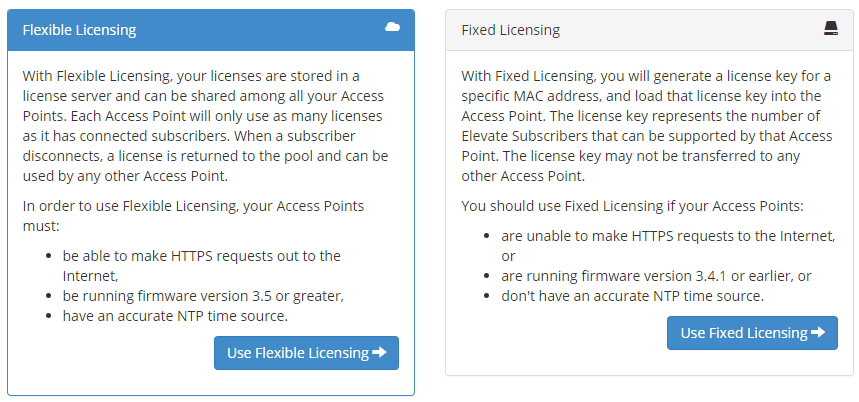Click the Fixed Licensing MAC address description paragraph
Image resolution: width=859 pixels, height=402 pixels.
[x=645, y=125]
